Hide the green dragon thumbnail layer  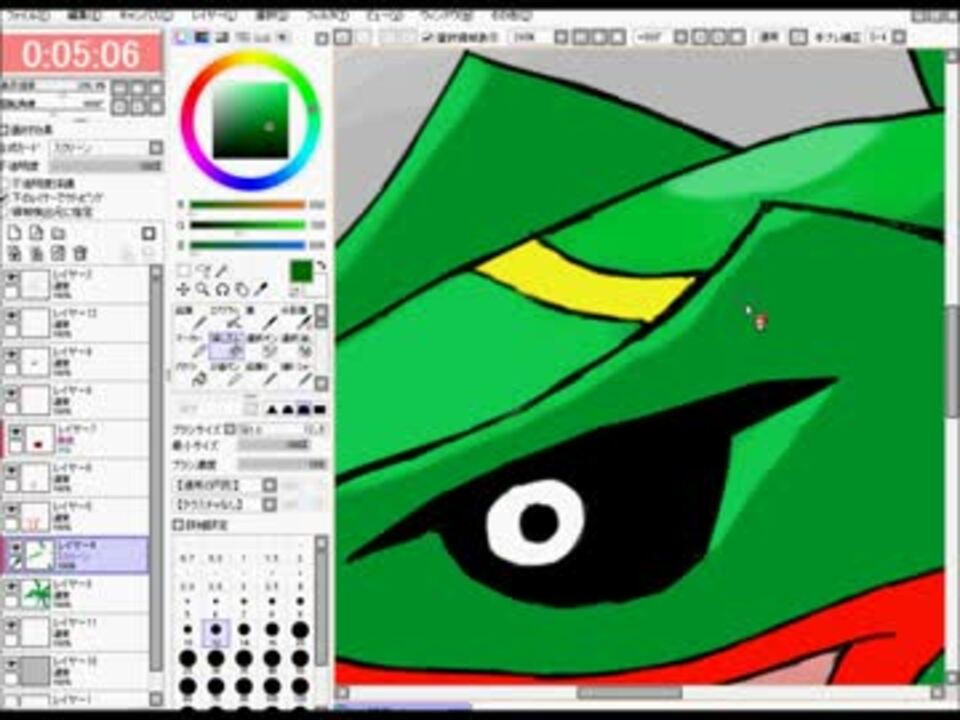[12, 587]
